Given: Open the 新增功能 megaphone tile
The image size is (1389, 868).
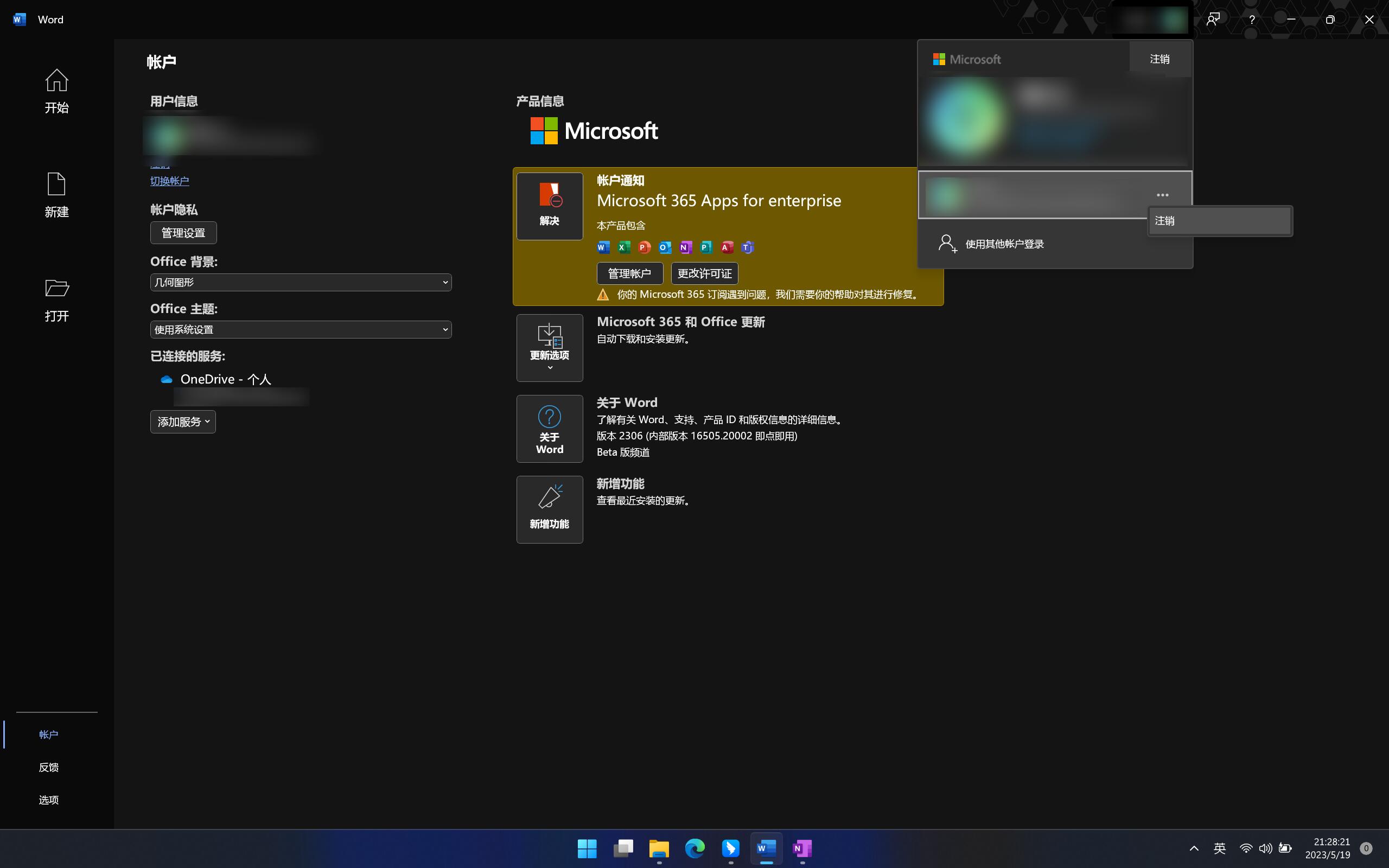Looking at the screenshot, I should pos(549,509).
